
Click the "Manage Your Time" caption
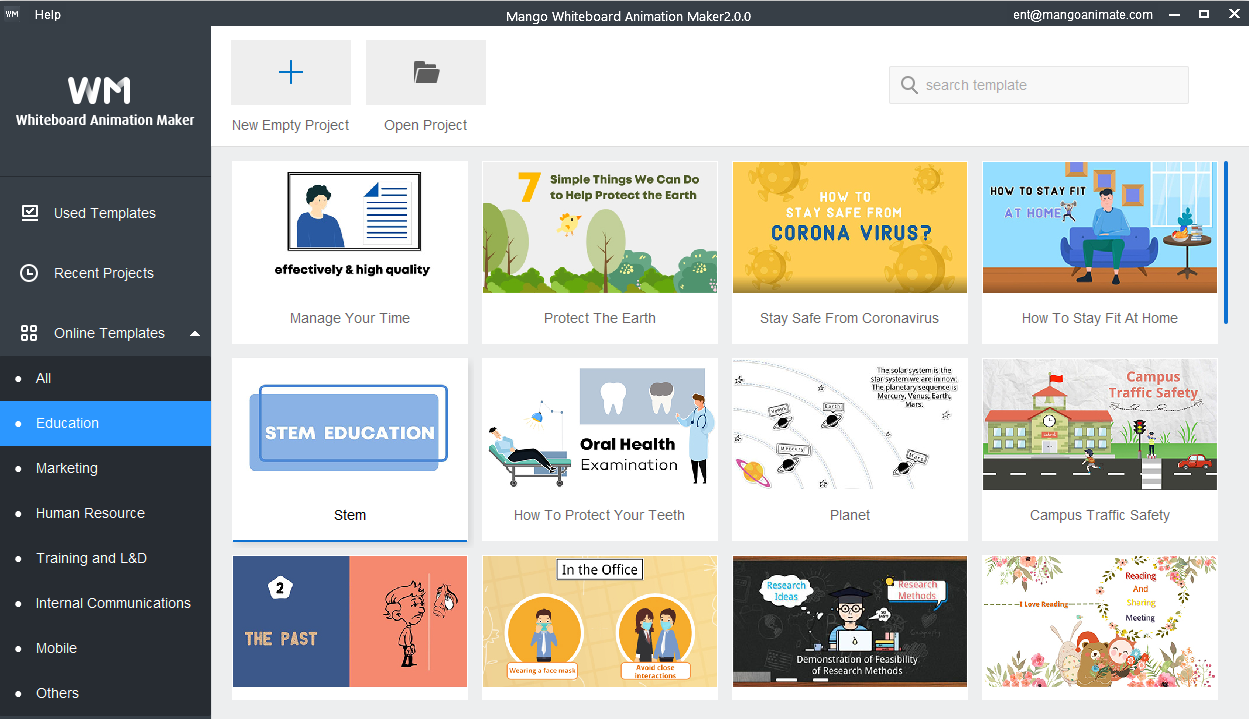[350, 318]
